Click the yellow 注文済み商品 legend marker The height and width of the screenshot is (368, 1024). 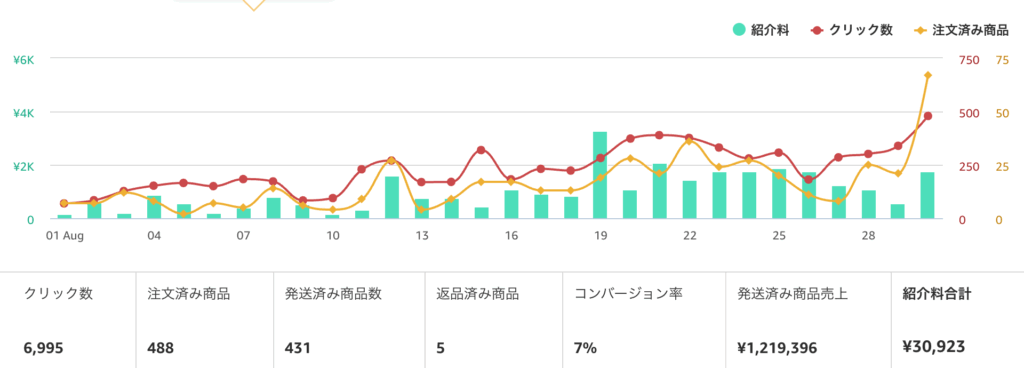[x=920, y=30]
